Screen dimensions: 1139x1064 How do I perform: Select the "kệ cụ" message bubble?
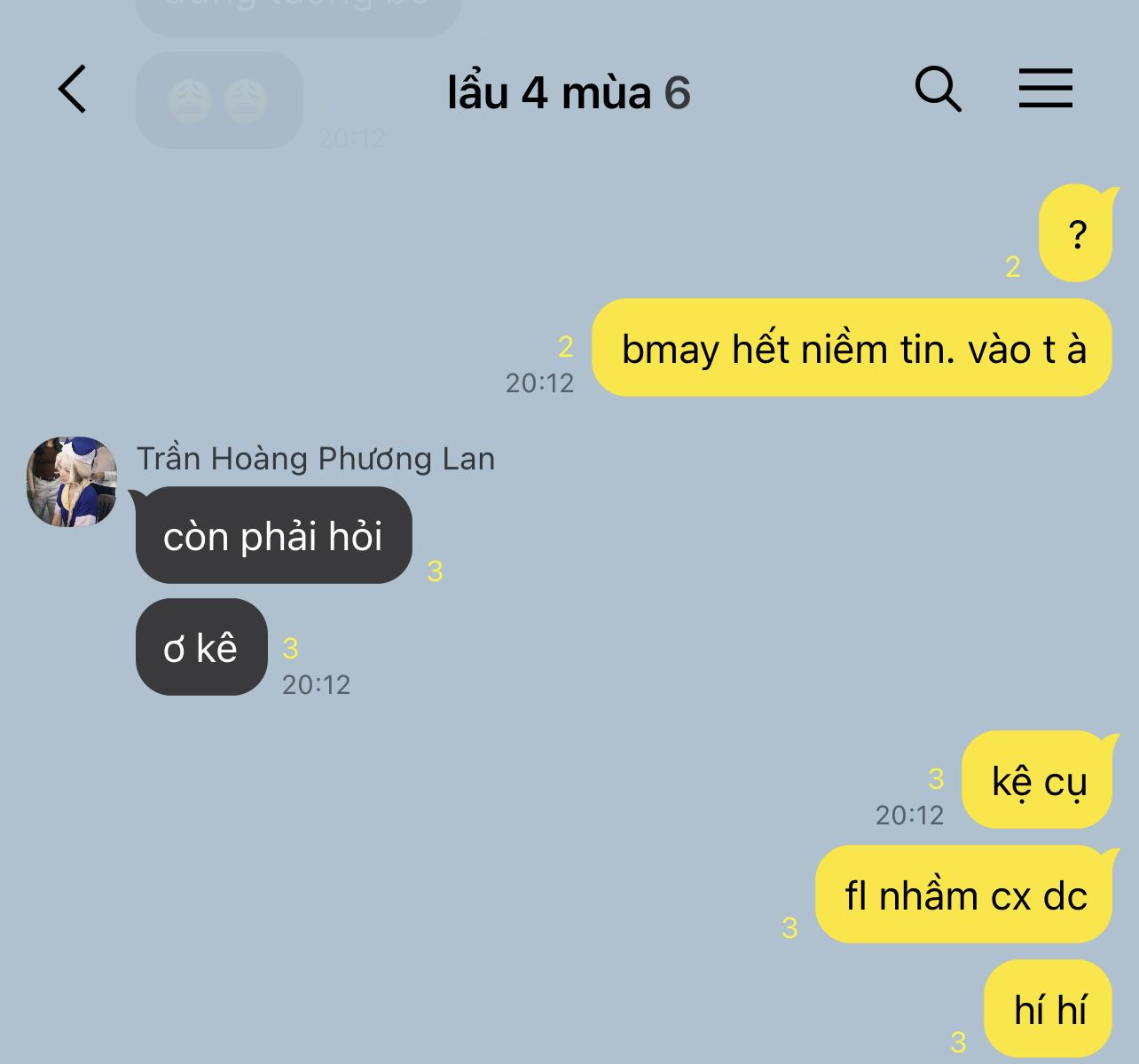click(1037, 780)
